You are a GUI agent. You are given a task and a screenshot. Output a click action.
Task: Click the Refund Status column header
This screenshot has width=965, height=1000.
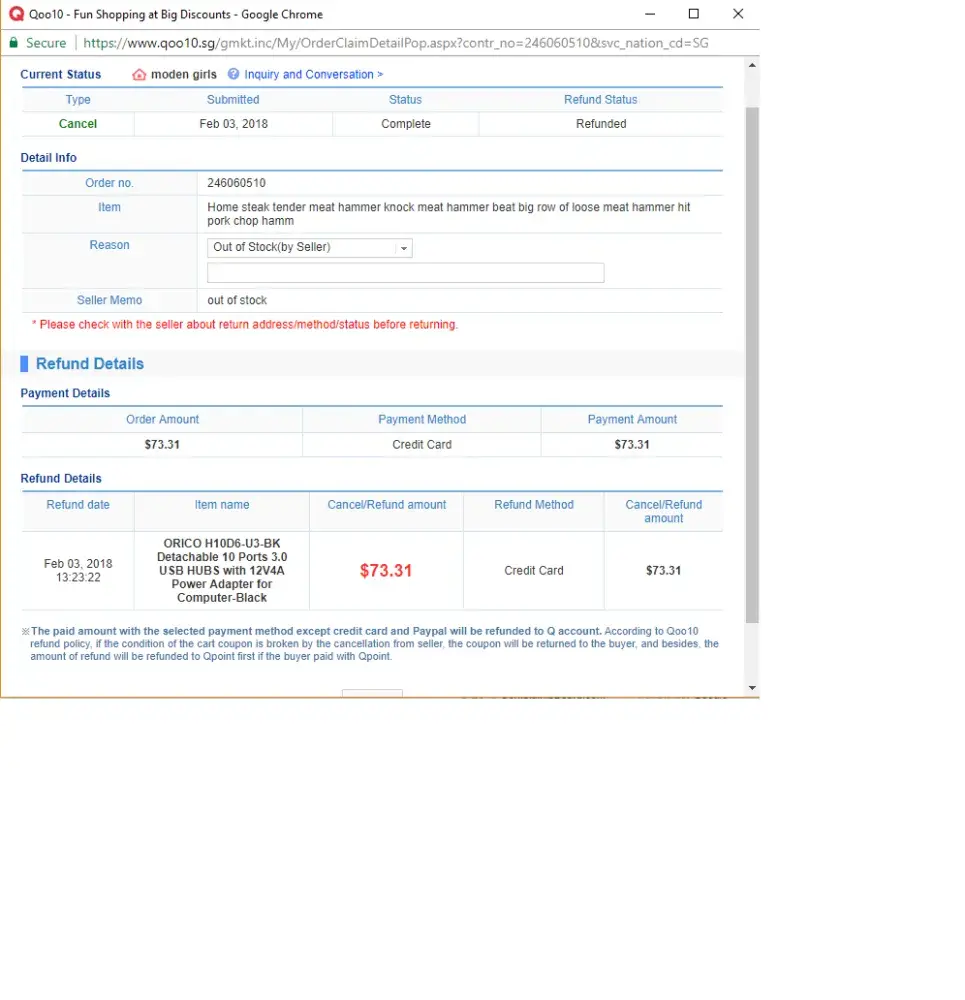tap(600, 99)
